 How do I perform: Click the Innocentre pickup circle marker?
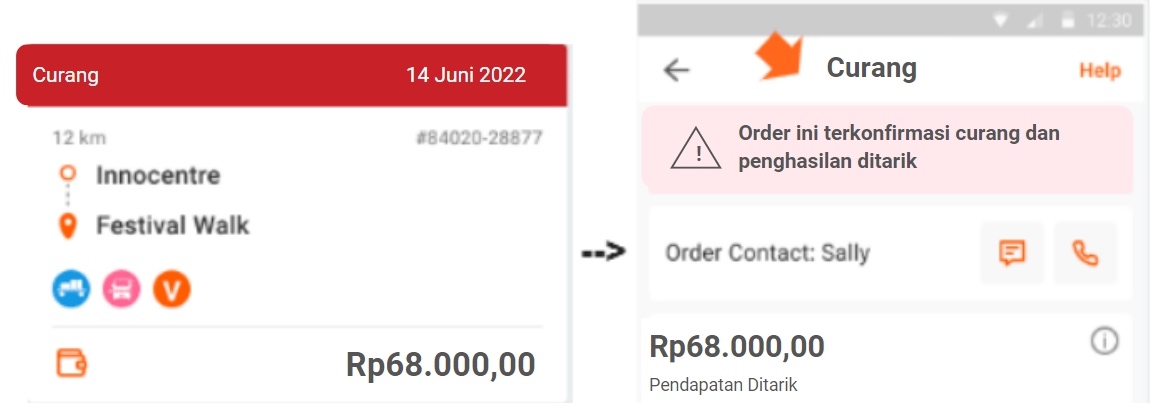[x=68, y=174]
